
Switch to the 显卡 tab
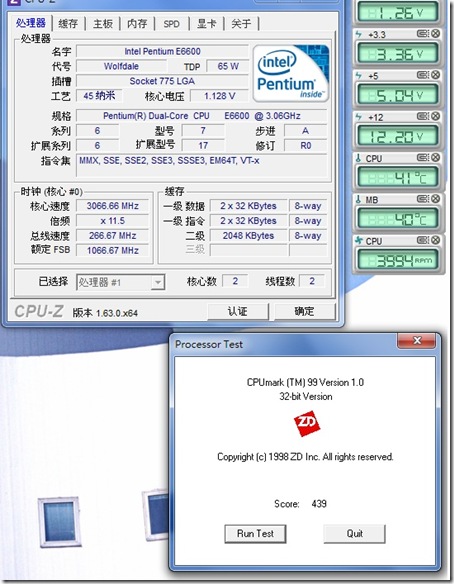click(x=206, y=24)
